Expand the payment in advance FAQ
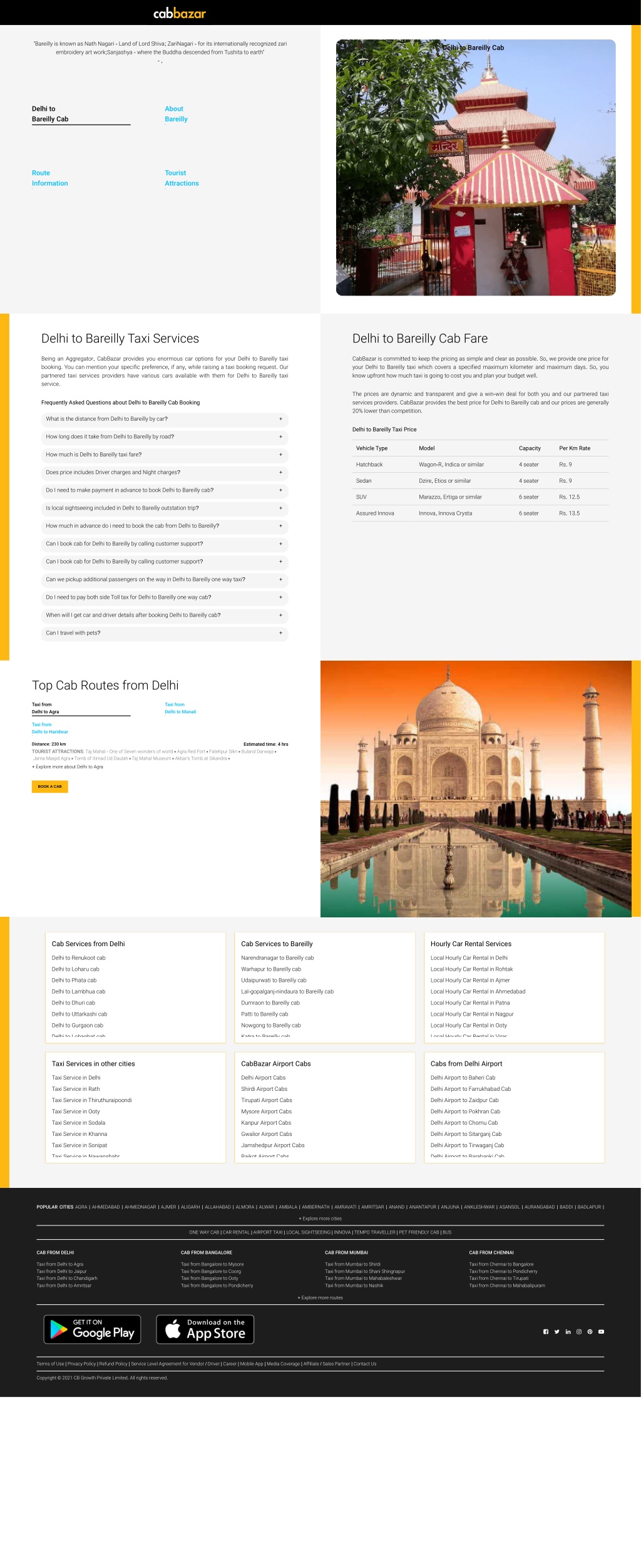The width and height of the screenshot is (641, 1568). tap(165, 490)
